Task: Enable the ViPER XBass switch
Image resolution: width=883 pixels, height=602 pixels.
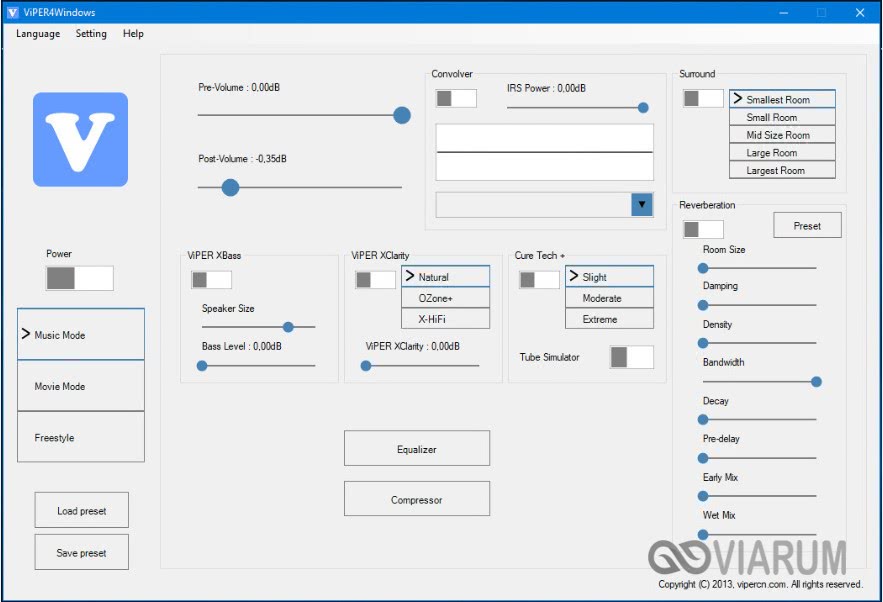Action: (211, 280)
